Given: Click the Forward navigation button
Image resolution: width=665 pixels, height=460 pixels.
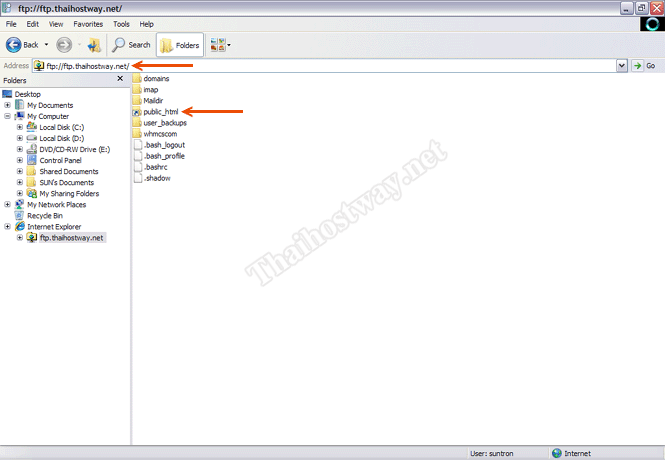Looking at the screenshot, I should pyautogui.click(x=64, y=45).
